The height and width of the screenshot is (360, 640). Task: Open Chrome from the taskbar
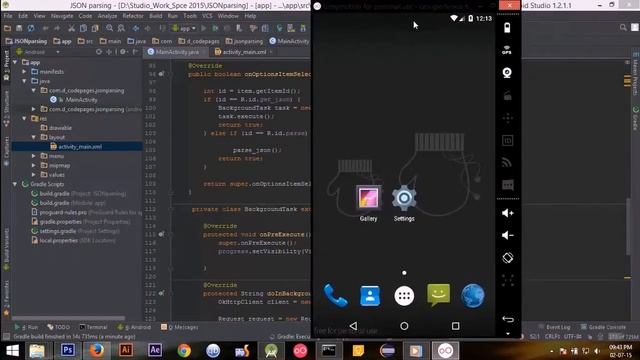[184, 351]
